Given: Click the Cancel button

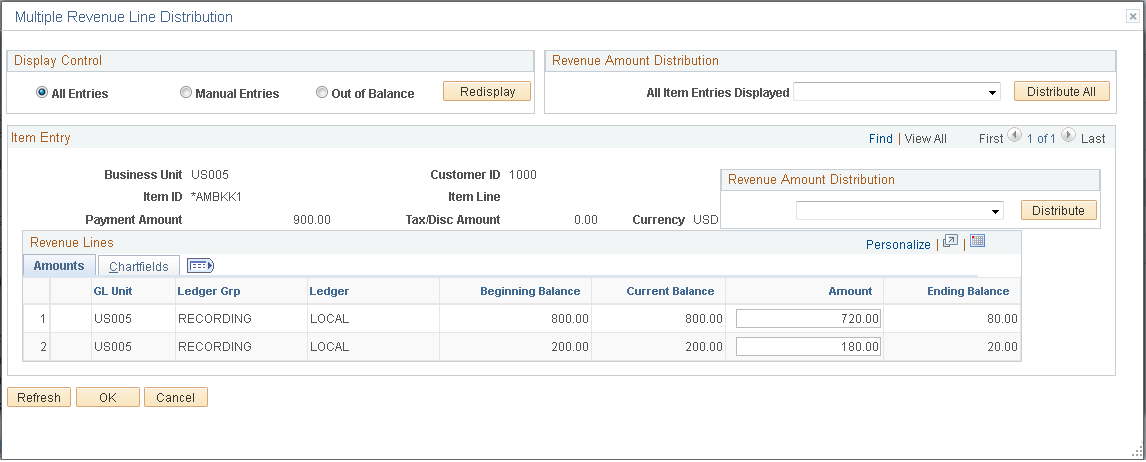Looking at the screenshot, I should click(x=176, y=397).
